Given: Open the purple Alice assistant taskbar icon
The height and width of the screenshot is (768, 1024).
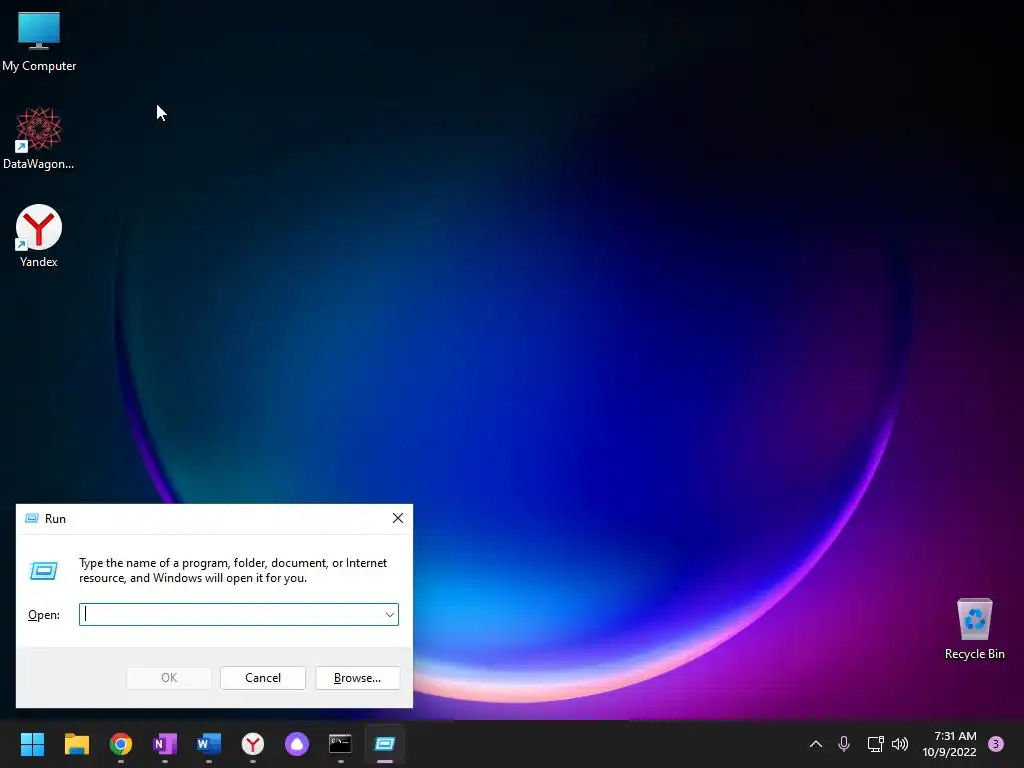Looking at the screenshot, I should pos(296,744).
